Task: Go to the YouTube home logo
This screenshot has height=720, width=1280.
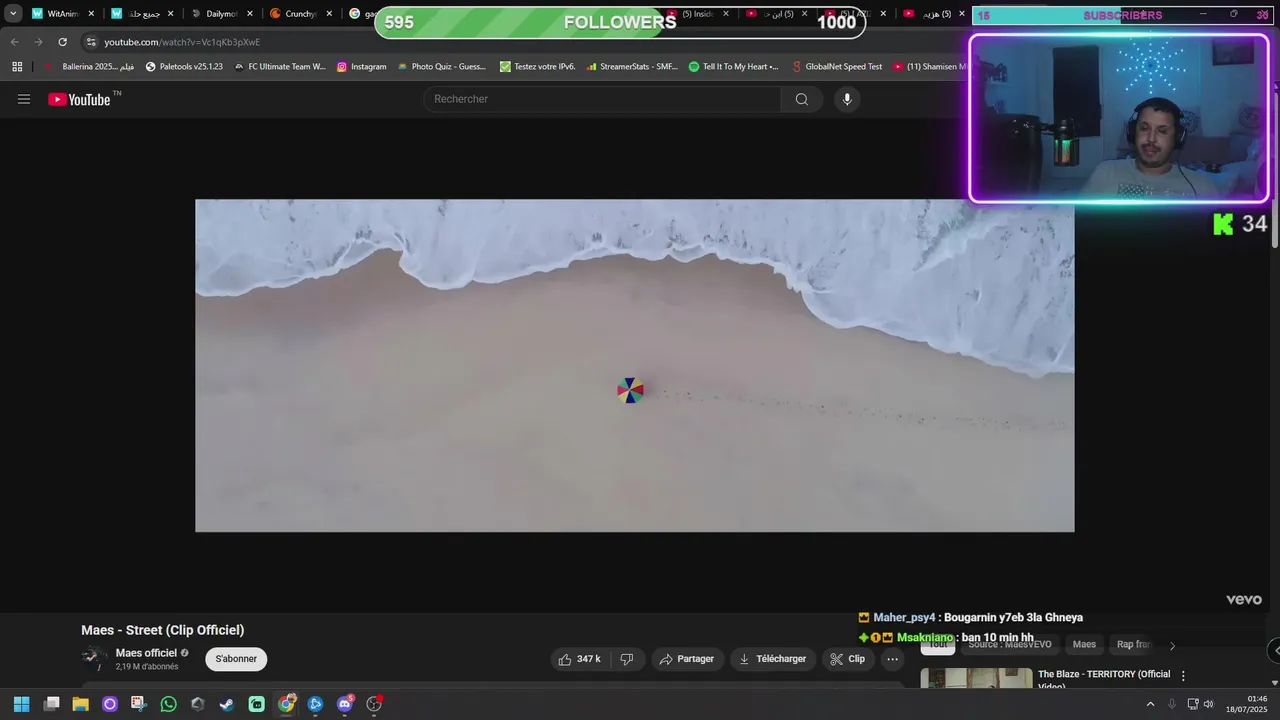Action: point(79,99)
